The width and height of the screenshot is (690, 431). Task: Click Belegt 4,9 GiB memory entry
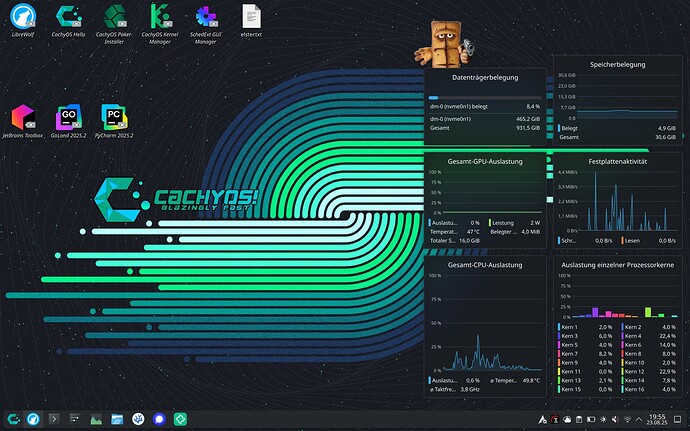[x=617, y=129]
